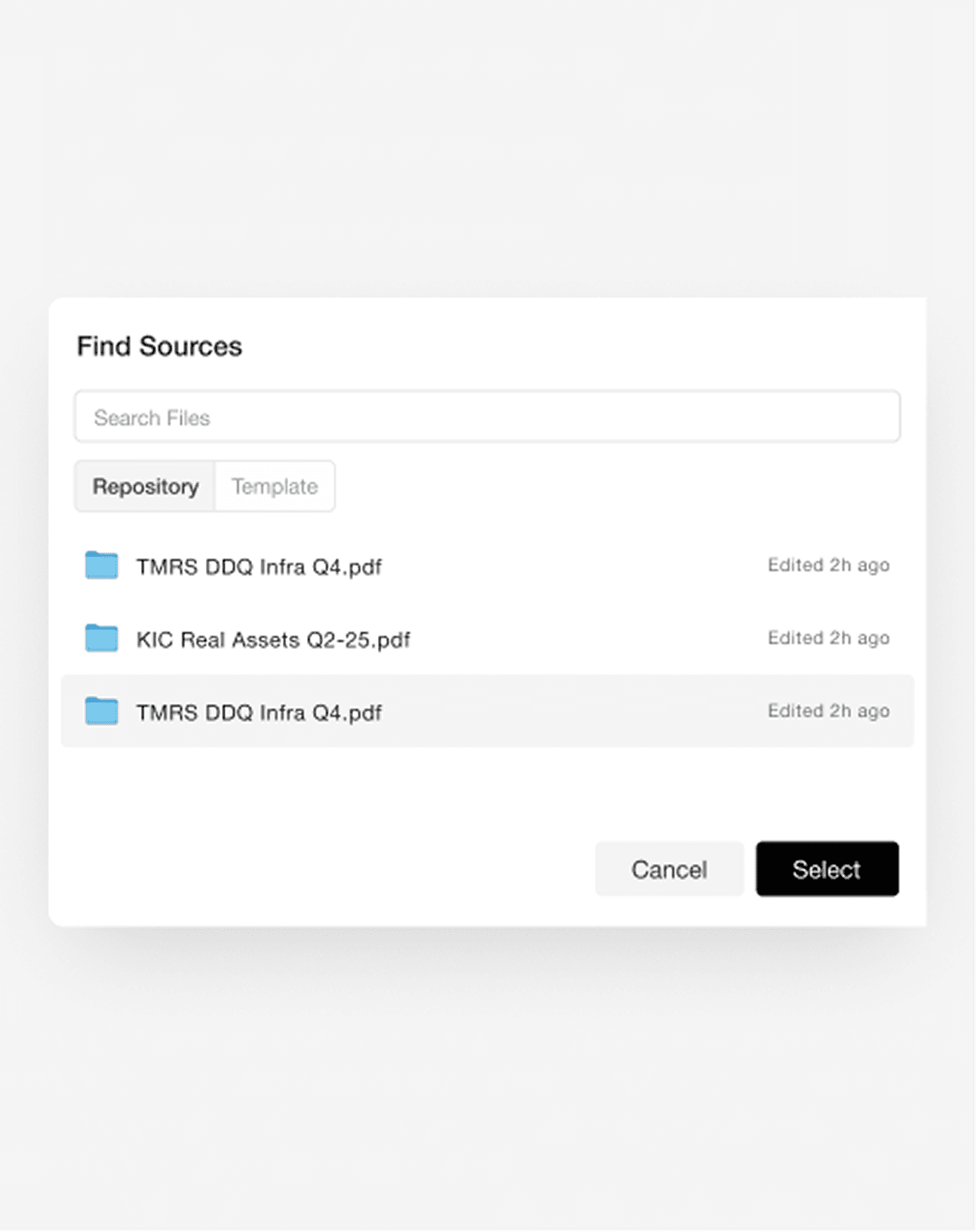
Task: Click the folder icon next to KIC Real Assets Q2-25.pdf
Action: click(101, 639)
